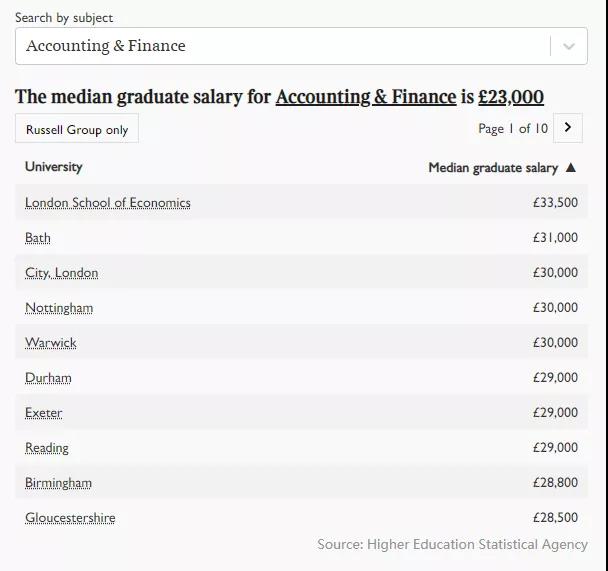Open the Gloucestershire university link
Image resolution: width=608 pixels, height=571 pixels.
pos(70,518)
